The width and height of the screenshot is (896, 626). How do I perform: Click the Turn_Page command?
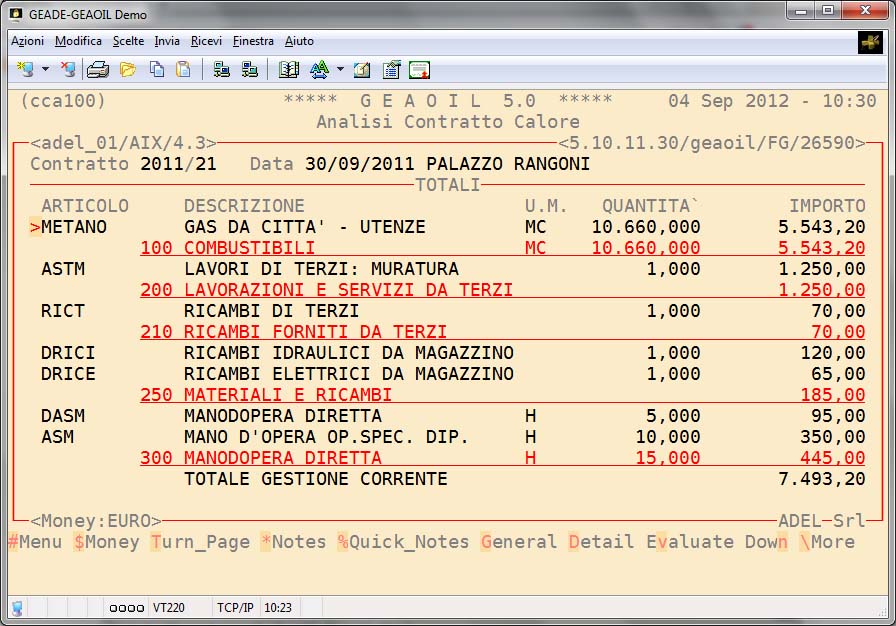200,542
